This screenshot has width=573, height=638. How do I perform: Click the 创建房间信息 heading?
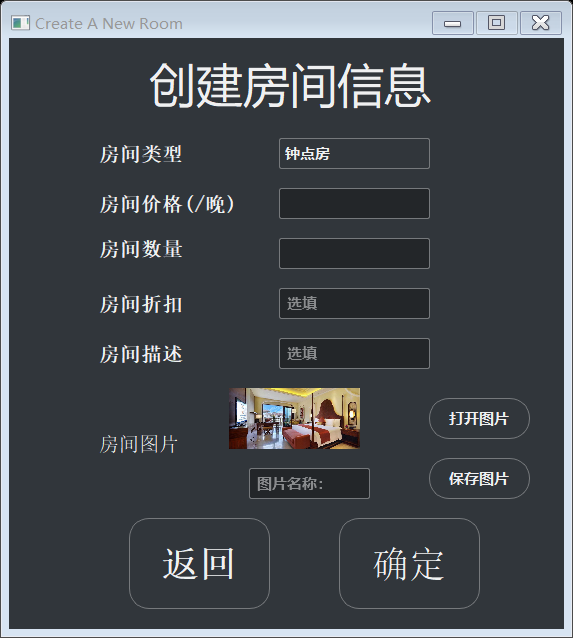point(290,86)
